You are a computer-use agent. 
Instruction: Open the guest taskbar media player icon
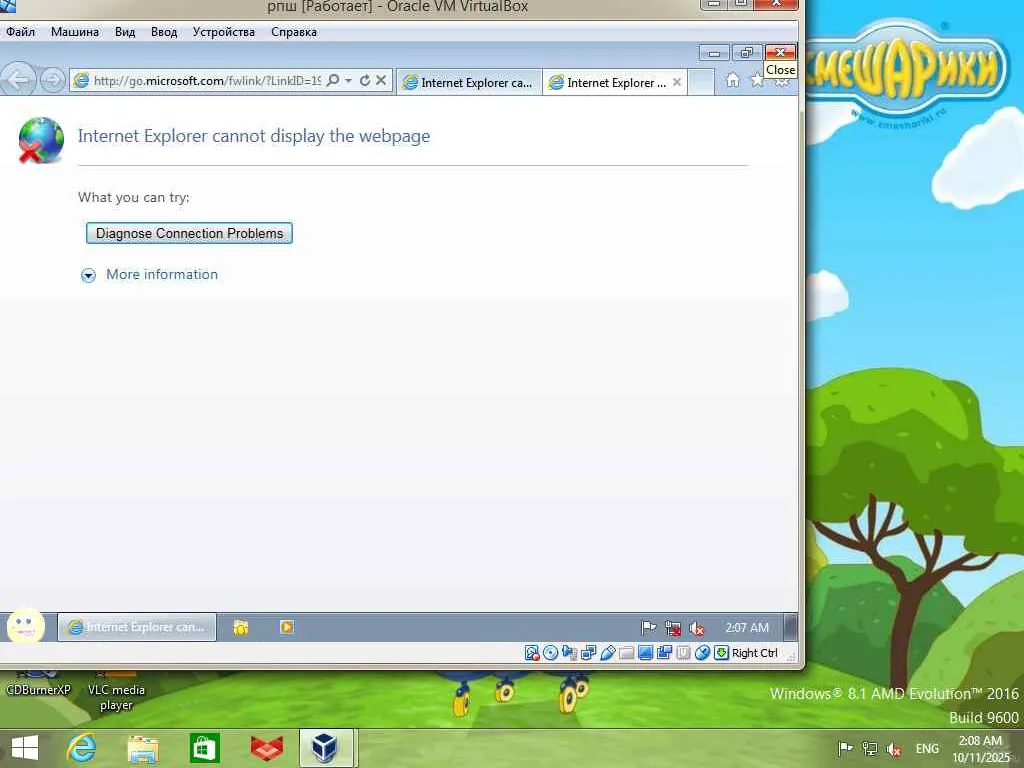(286, 627)
